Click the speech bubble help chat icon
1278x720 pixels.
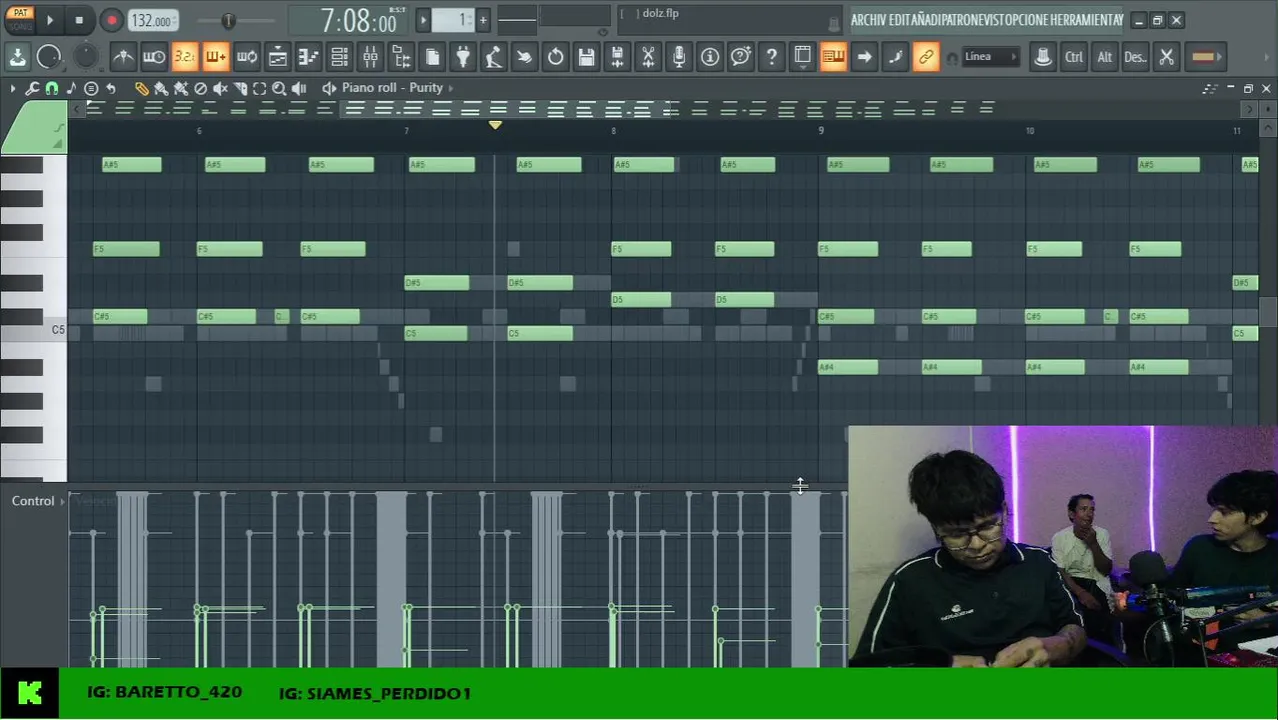coord(741,57)
